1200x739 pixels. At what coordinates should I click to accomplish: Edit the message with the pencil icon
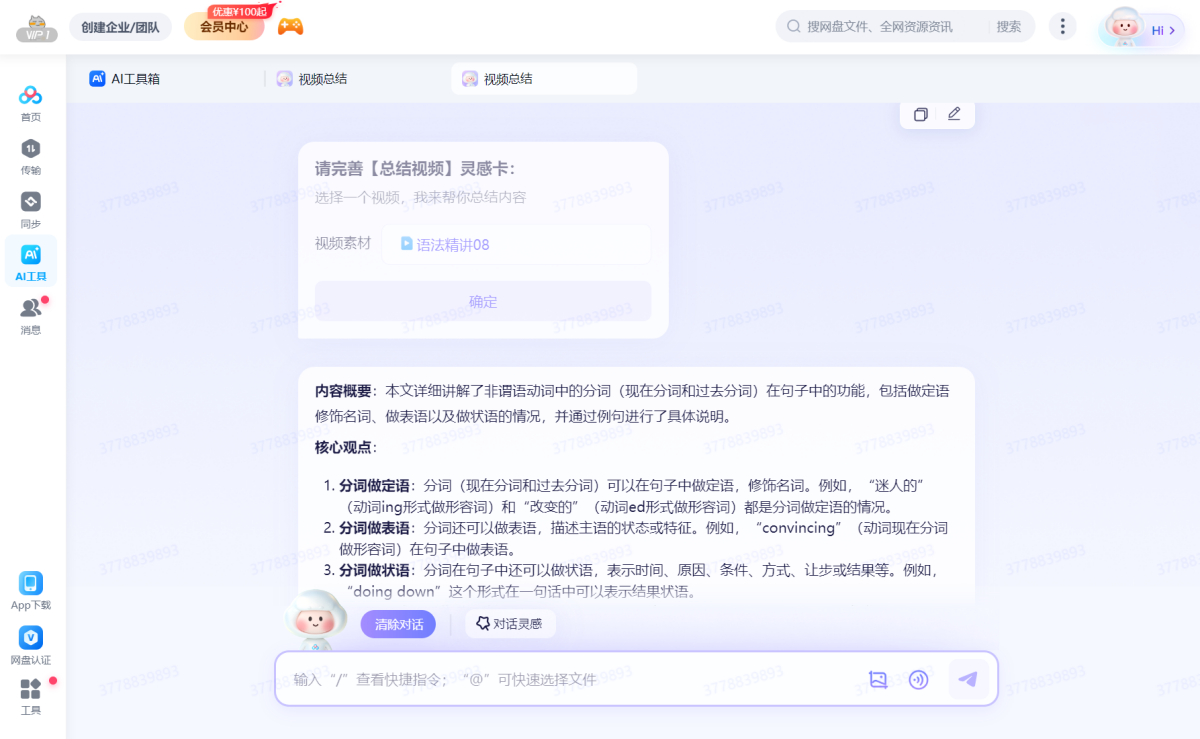point(954,114)
